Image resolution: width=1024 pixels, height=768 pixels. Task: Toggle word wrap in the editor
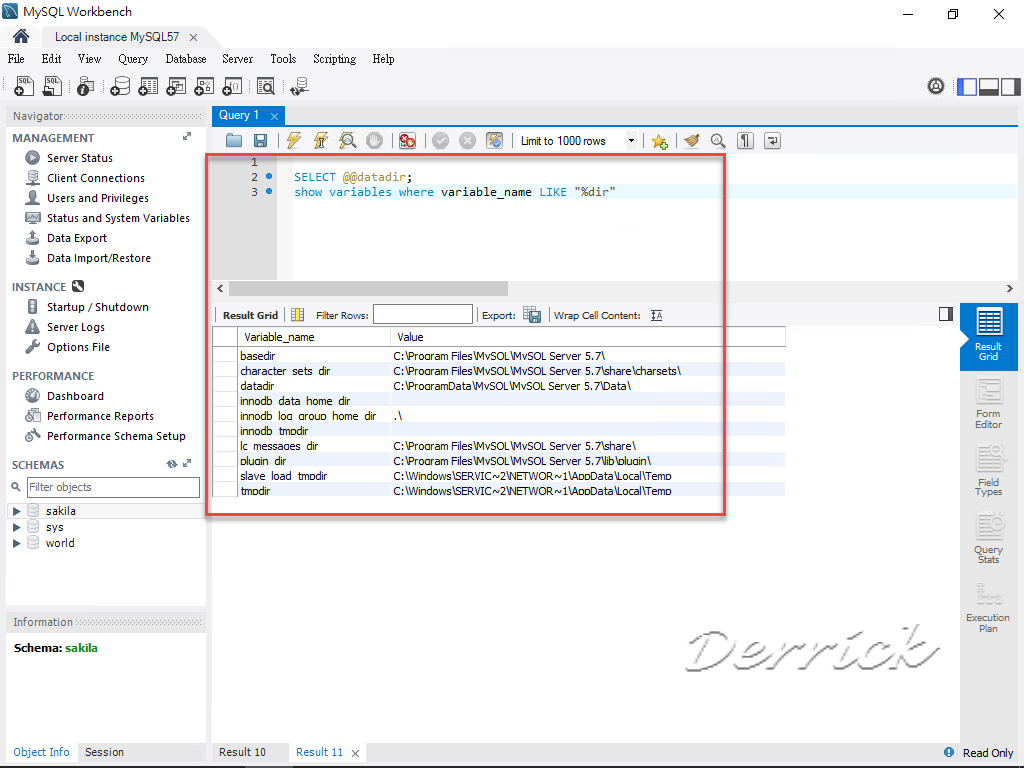point(771,140)
